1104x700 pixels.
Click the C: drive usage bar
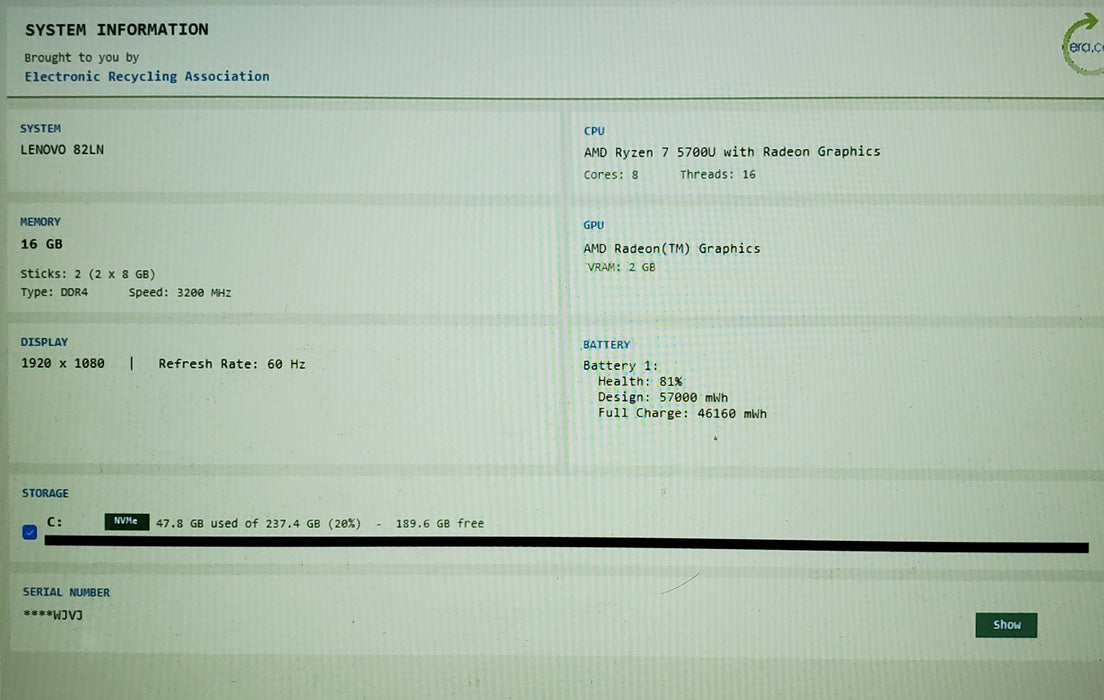(x=566, y=543)
